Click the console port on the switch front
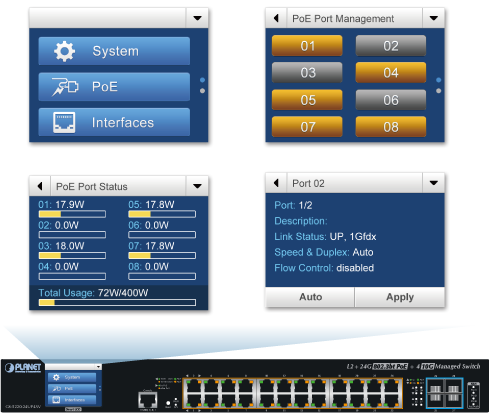Screen dimensions: 490x413 click(148, 399)
